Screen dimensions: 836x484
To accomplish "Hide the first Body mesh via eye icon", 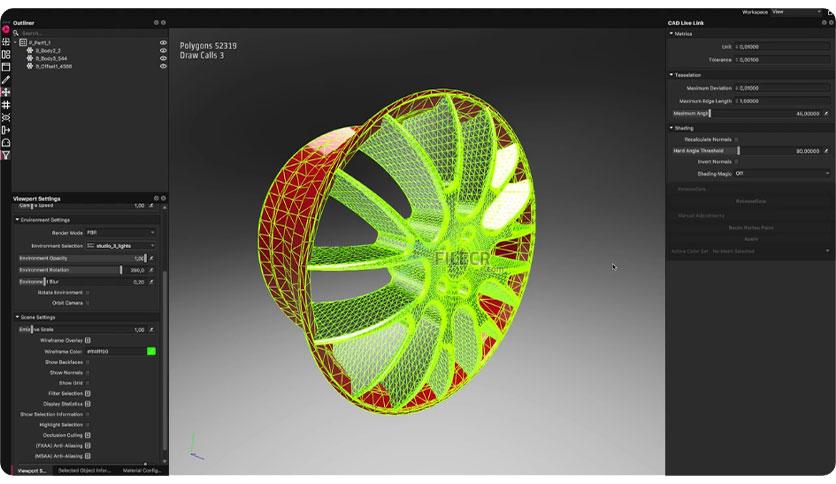I will tap(163, 51).
